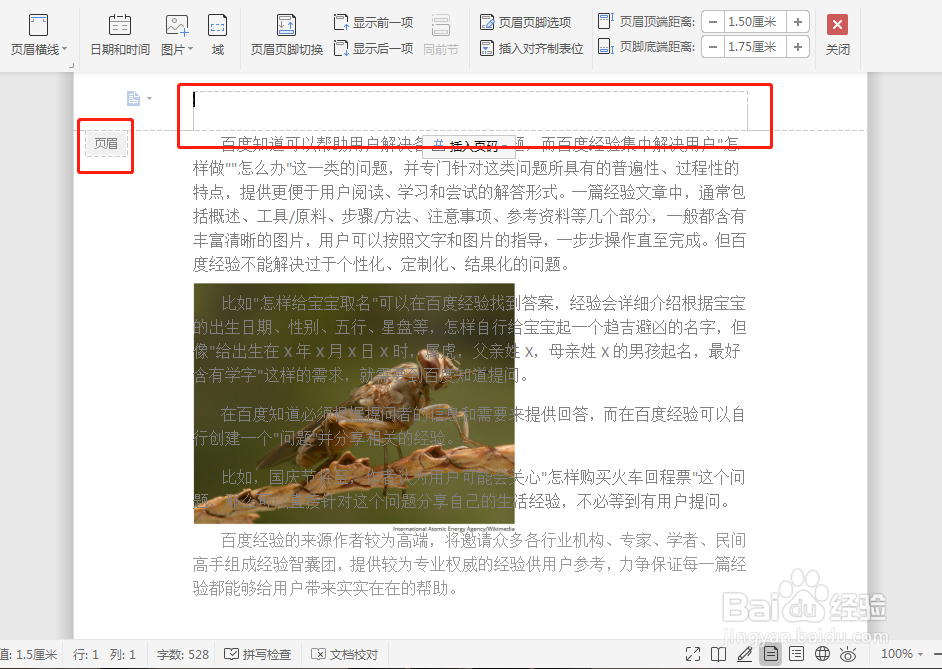Edit the 1.75厘米 footer distance field

pos(755,46)
